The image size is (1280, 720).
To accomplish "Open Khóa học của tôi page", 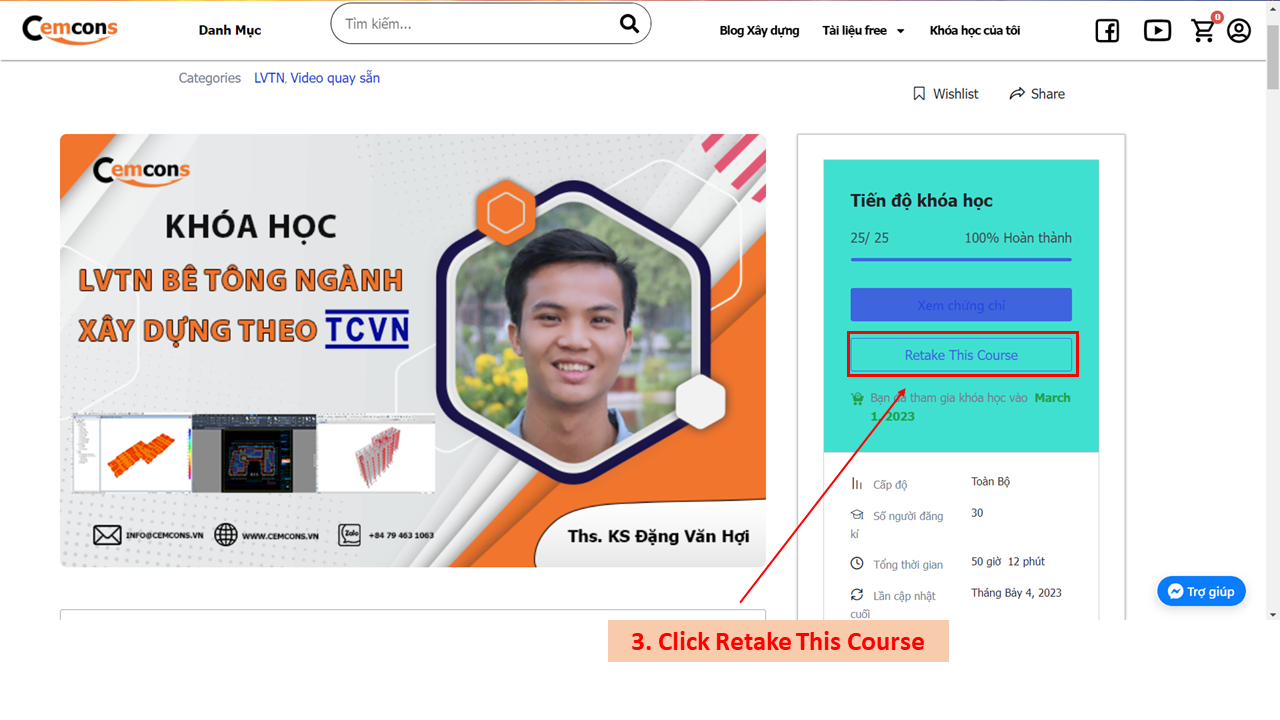I will 975,31.
